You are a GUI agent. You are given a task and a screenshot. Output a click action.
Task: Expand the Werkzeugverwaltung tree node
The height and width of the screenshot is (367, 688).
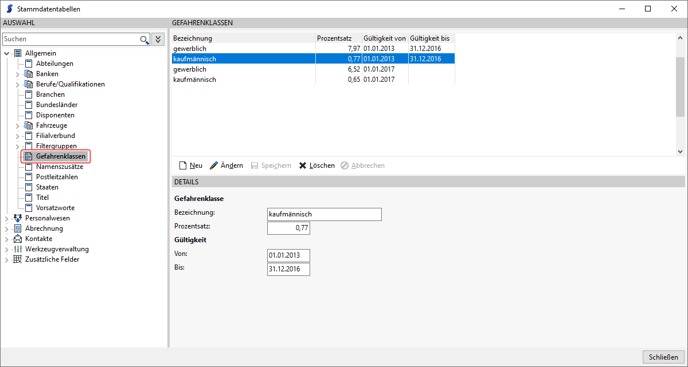point(7,249)
